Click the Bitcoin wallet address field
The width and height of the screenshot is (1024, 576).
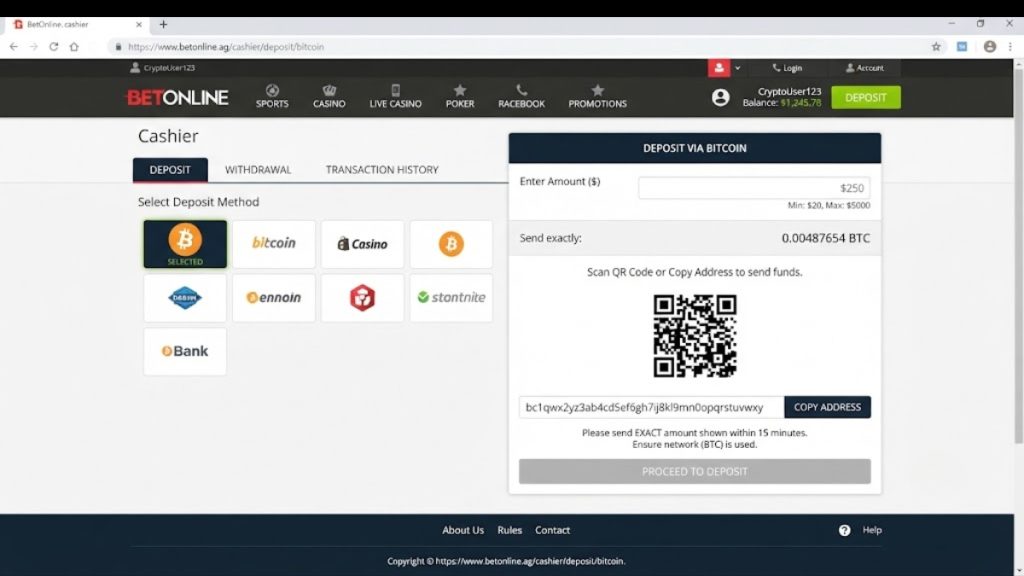[x=651, y=407]
